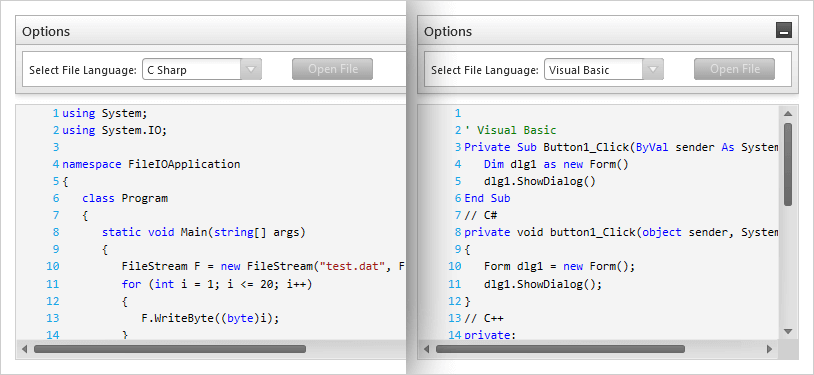The image size is (814, 375).
Task: Collapse the right Options panel with minimize icon
Action: pyautogui.click(x=784, y=31)
